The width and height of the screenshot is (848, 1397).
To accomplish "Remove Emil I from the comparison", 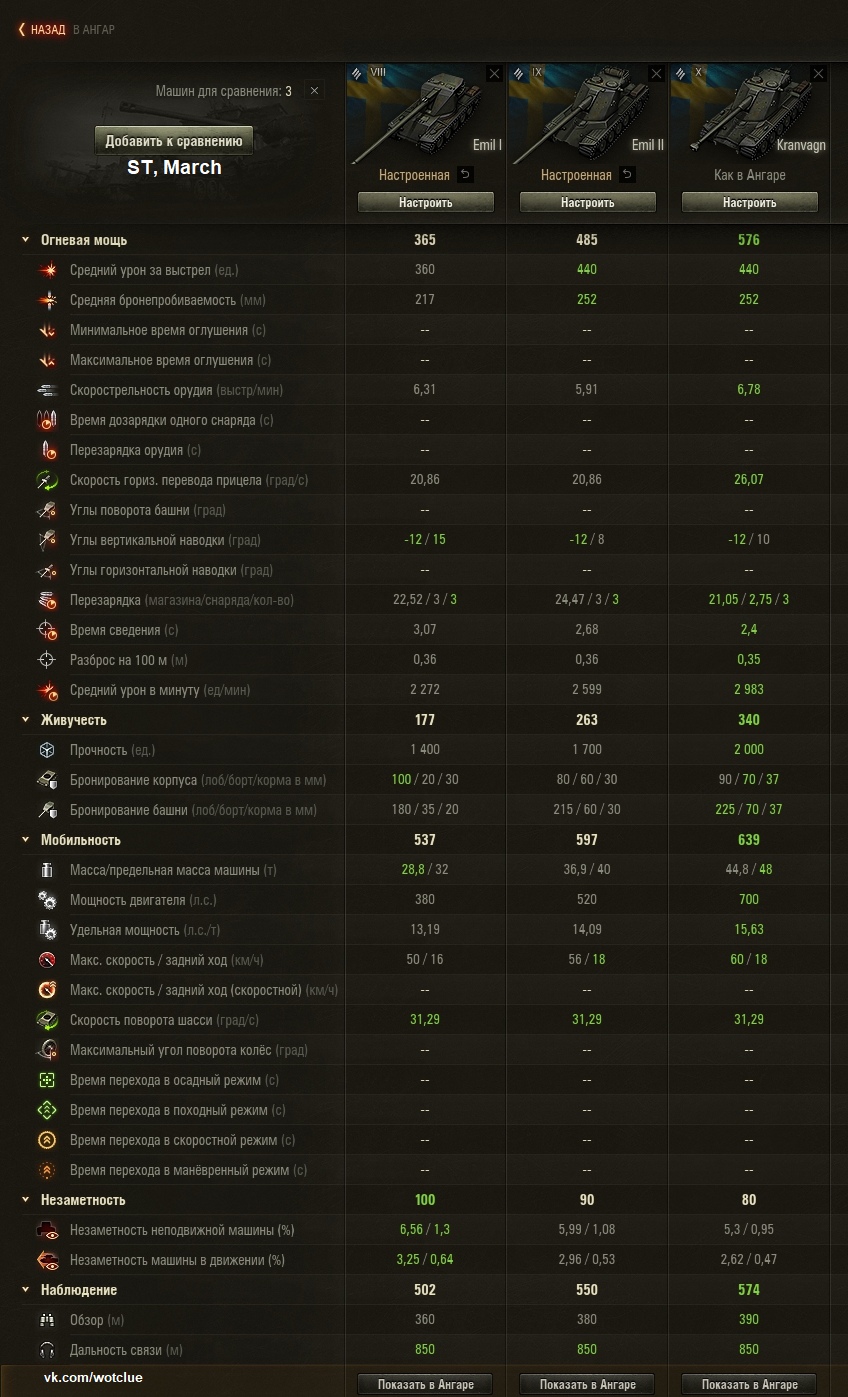I will click(x=494, y=74).
